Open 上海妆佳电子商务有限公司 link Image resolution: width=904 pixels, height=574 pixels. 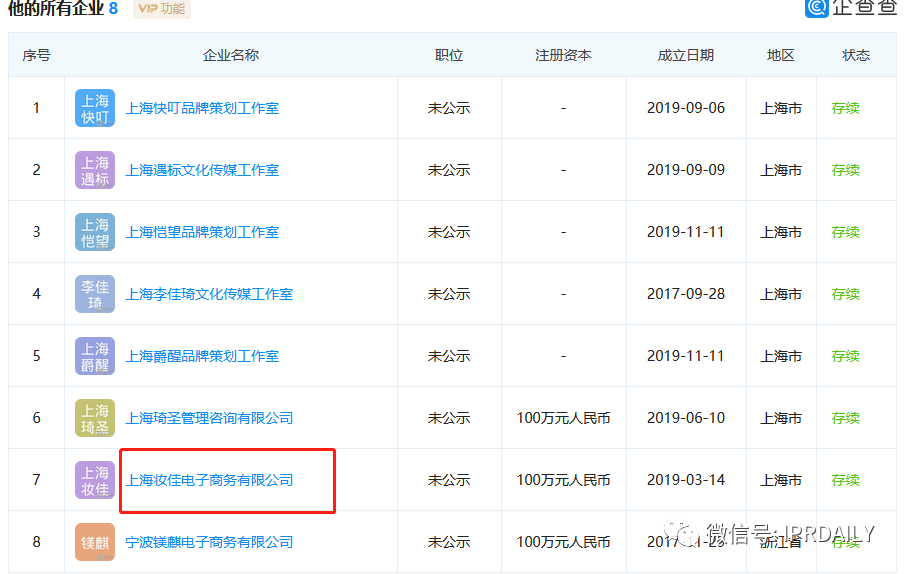(x=209, y=480)
